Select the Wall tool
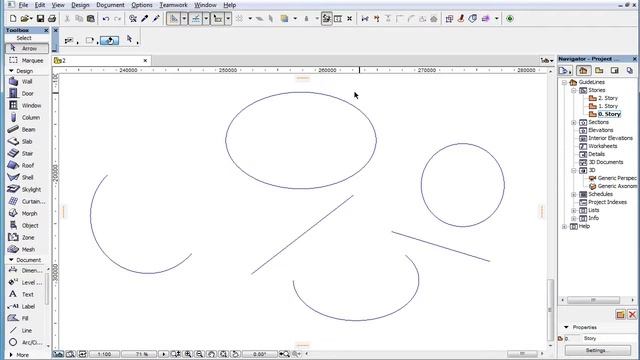640x360 pixels. [27, 82]
